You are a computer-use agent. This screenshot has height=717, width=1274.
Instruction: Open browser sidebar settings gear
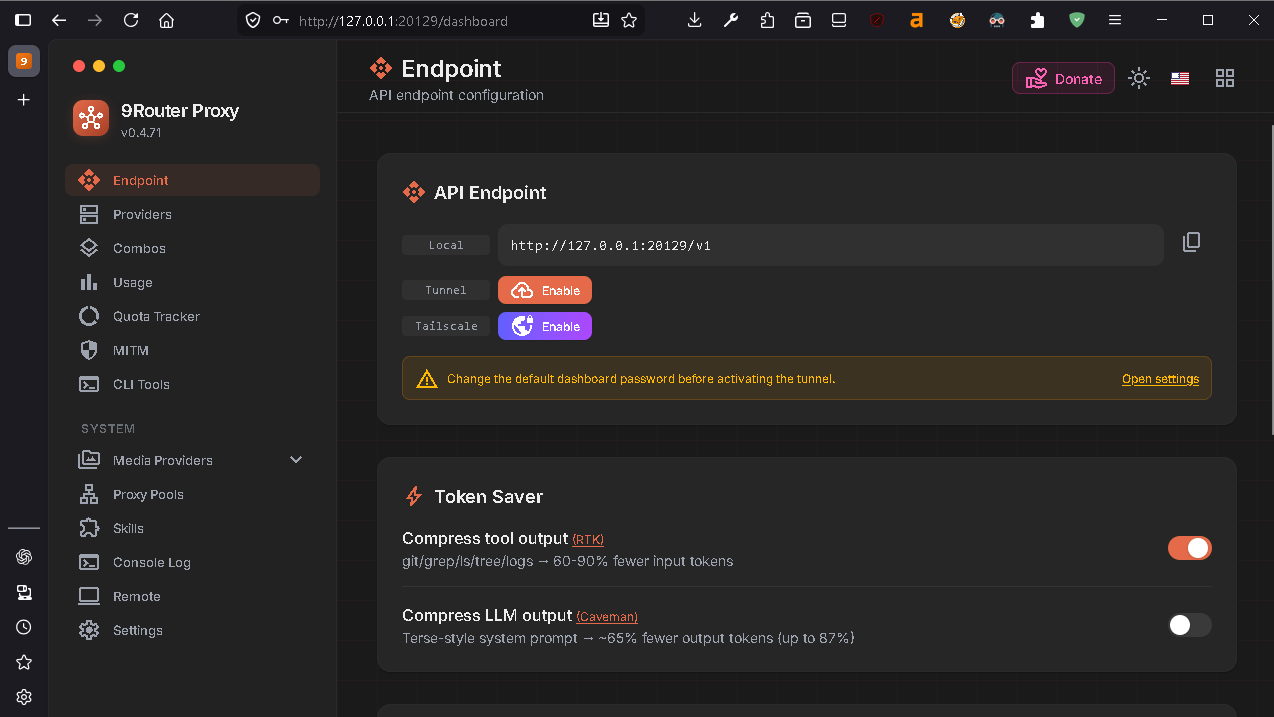click(24, 697)
